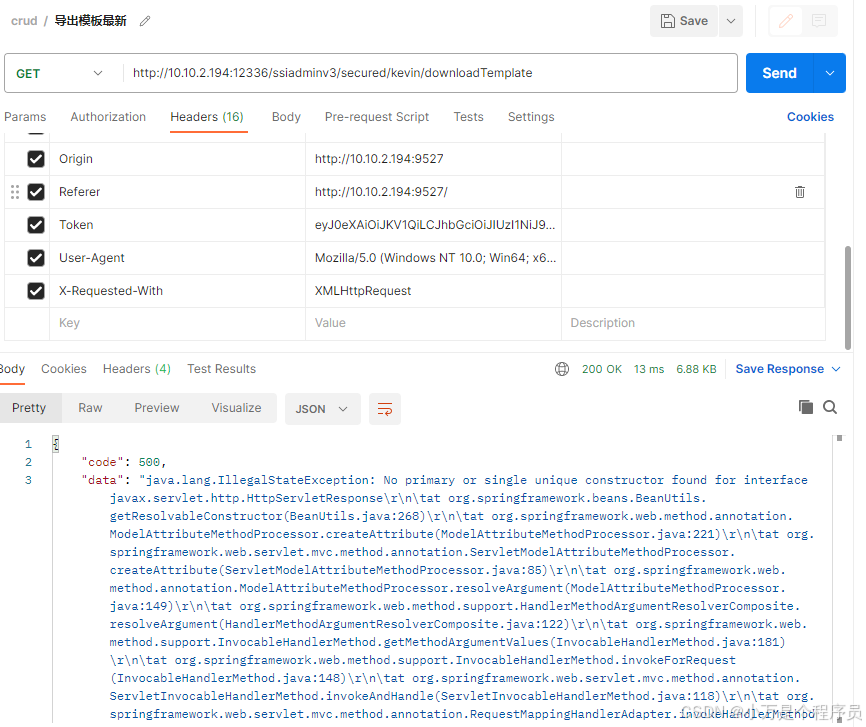Viewport: 866px width, 727px height.
Task: Click the beautify formatting icon beside JSON
Action: [x=385, y=408]
